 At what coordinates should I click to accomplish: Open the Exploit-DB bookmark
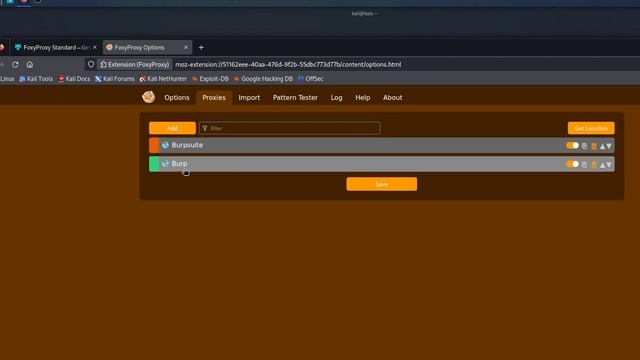click(210, 79)
